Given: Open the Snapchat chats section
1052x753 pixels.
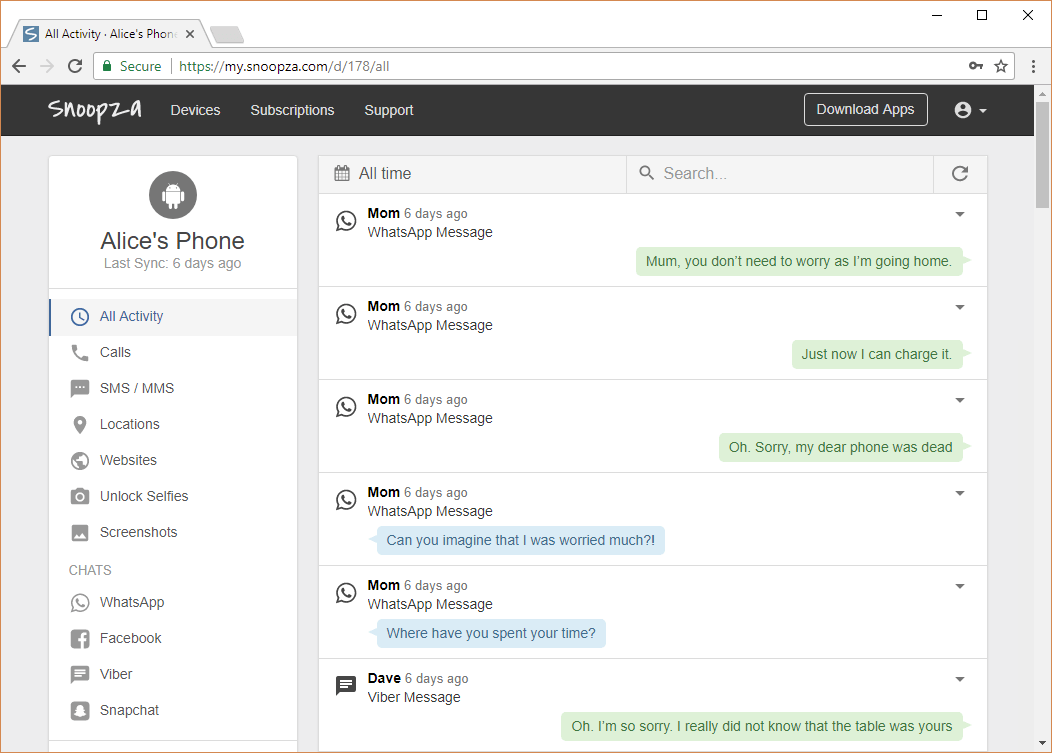Looking at the screenshot, I should point(173,711).
